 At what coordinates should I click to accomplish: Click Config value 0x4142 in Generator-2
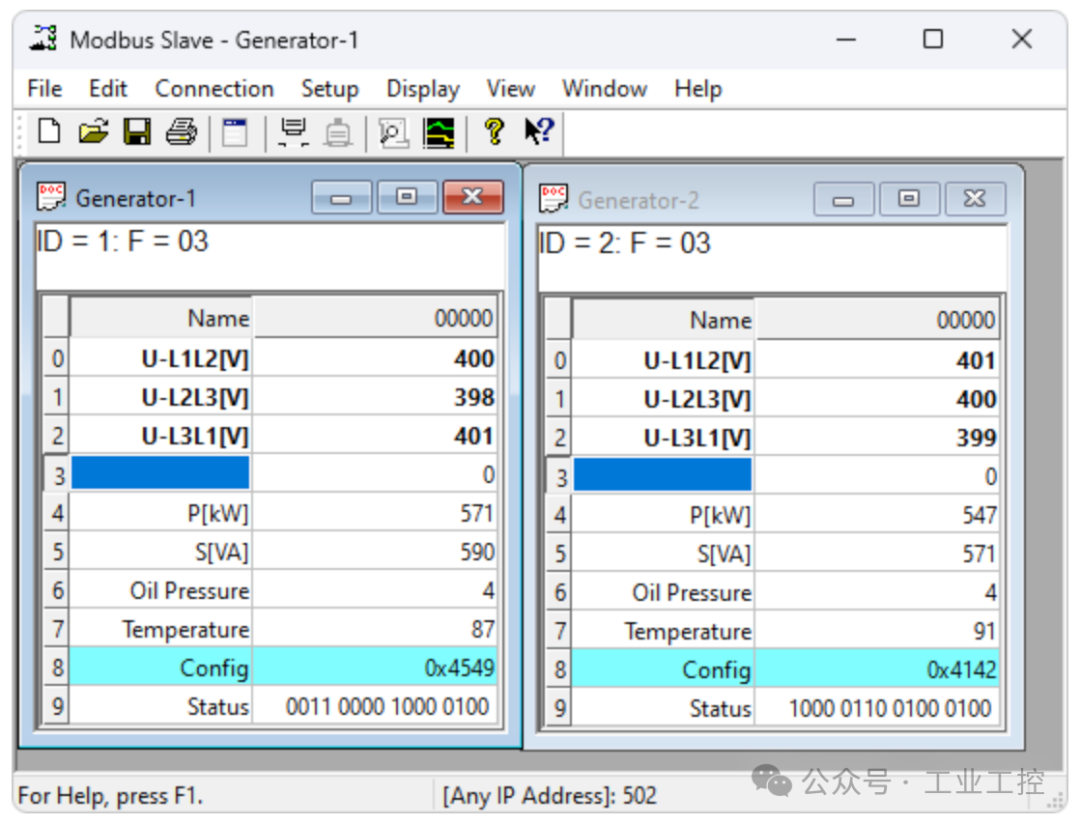click(962, 669)
